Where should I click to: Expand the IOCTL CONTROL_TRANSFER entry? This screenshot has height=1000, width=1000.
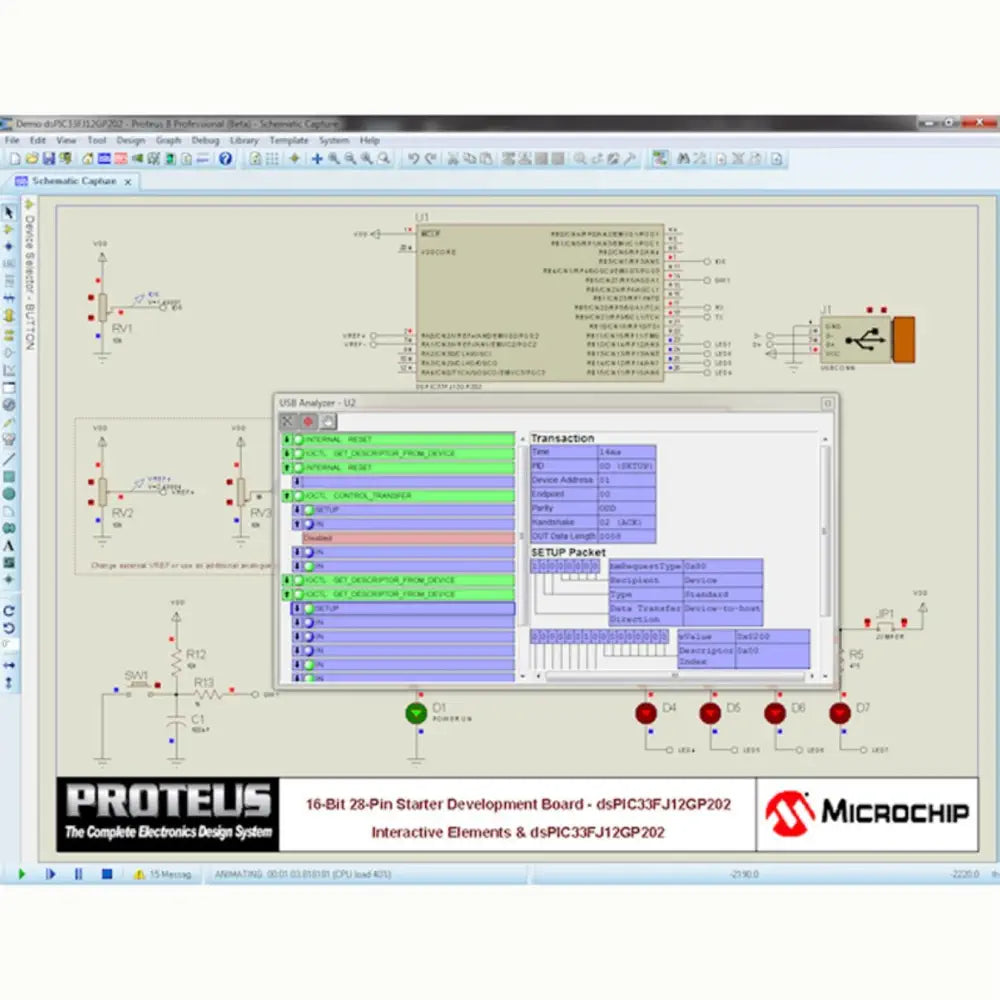tap(287, 495)
